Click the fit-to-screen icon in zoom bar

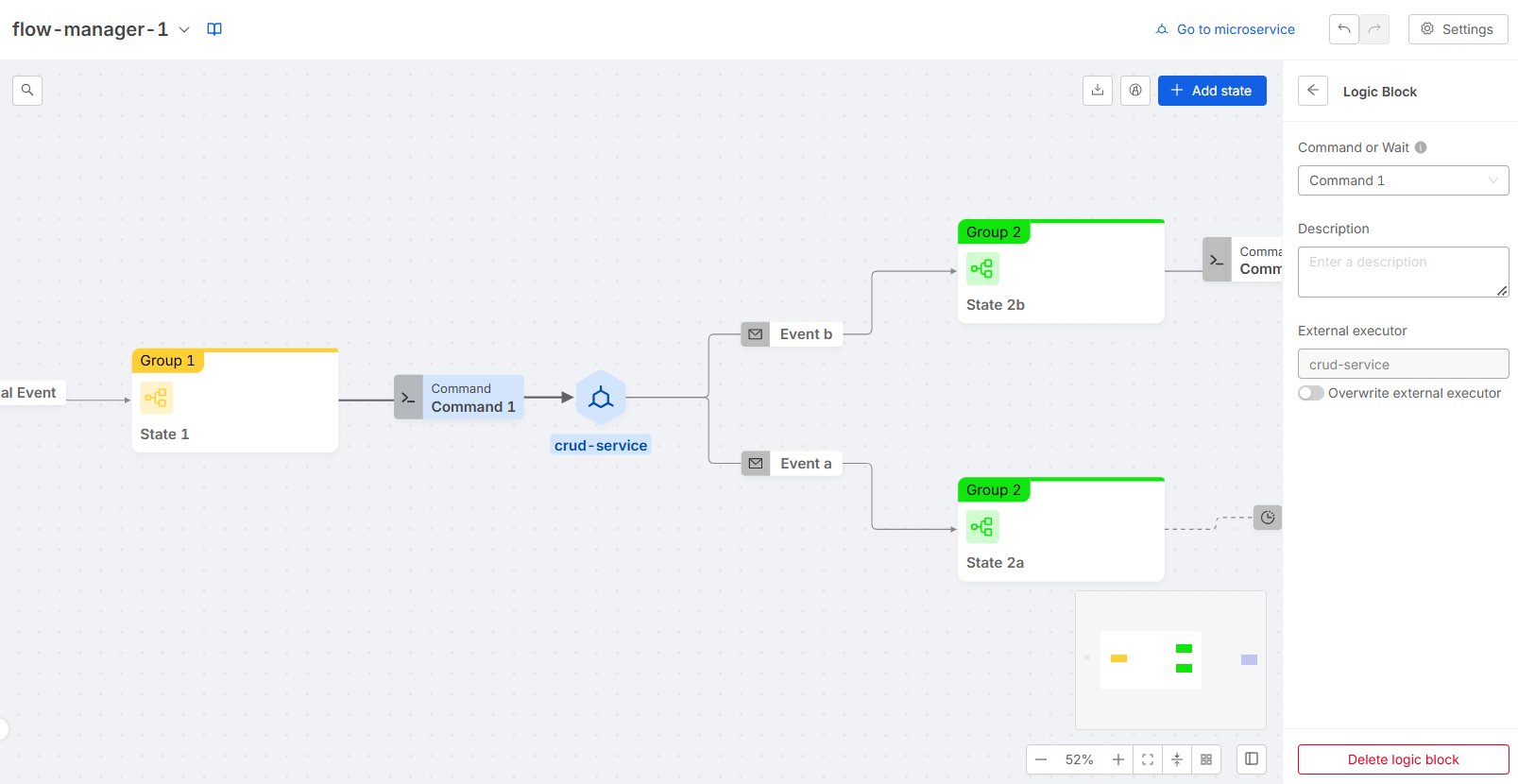[x=1148, y=759]
